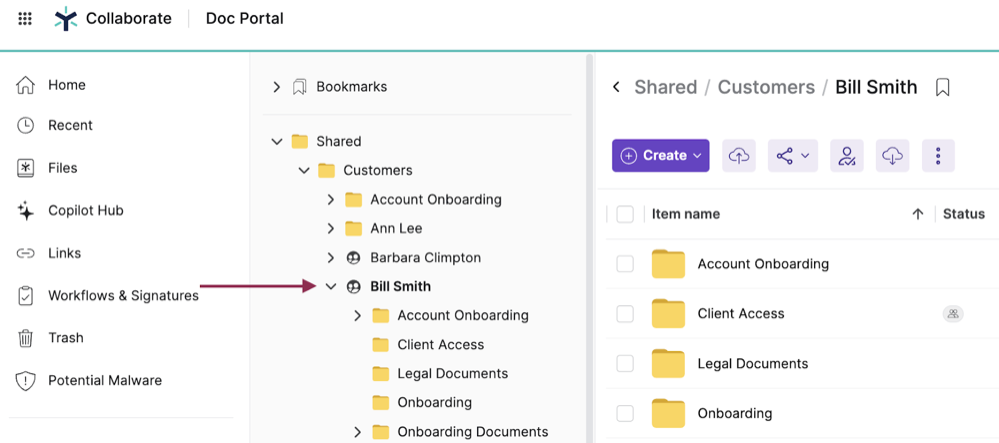The width and height of the screenshot is (999, 443).
Task: Open Account Onboarding folder in list
Action: point(763,264)
